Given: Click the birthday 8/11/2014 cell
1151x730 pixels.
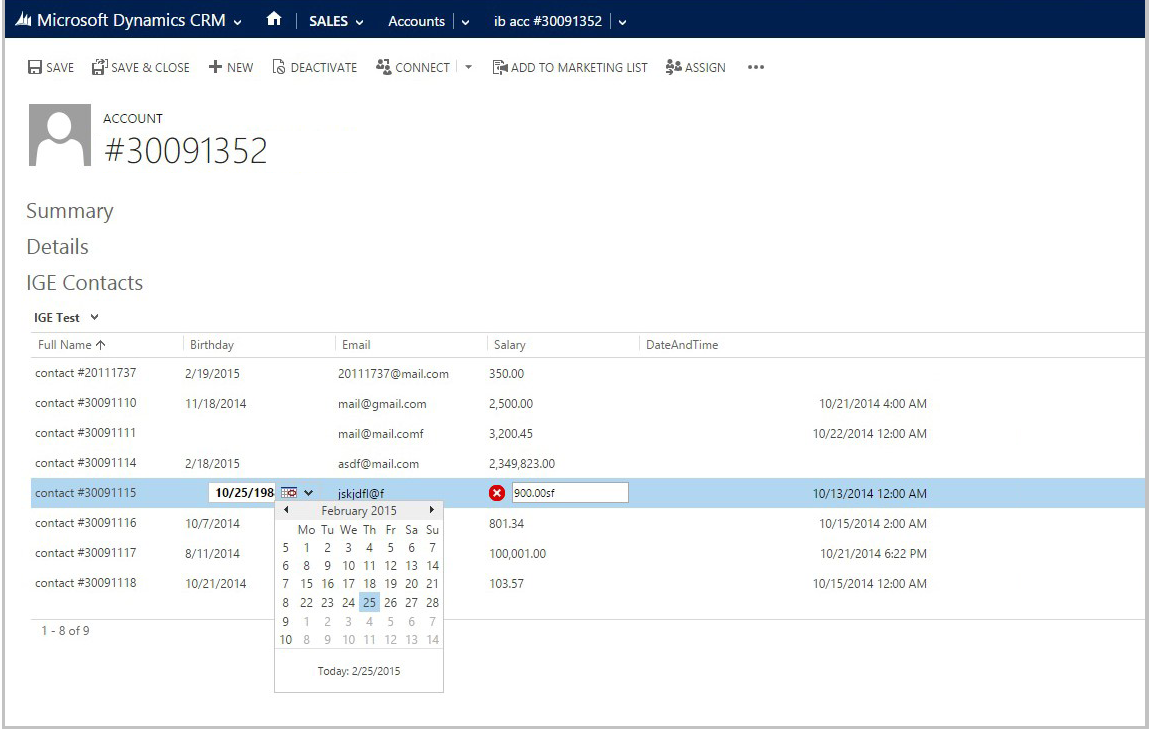Looking at the screenshot, I should click(x=212, y=554).
